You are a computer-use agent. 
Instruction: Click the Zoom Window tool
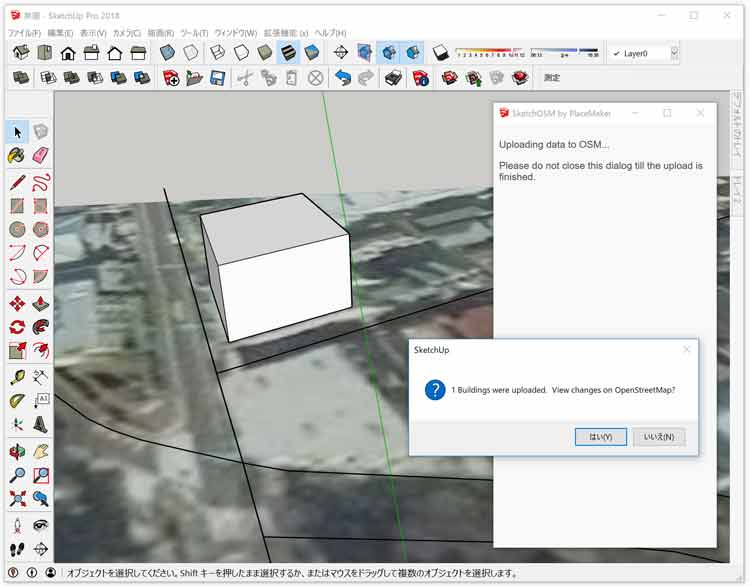(x=41, y=475)
